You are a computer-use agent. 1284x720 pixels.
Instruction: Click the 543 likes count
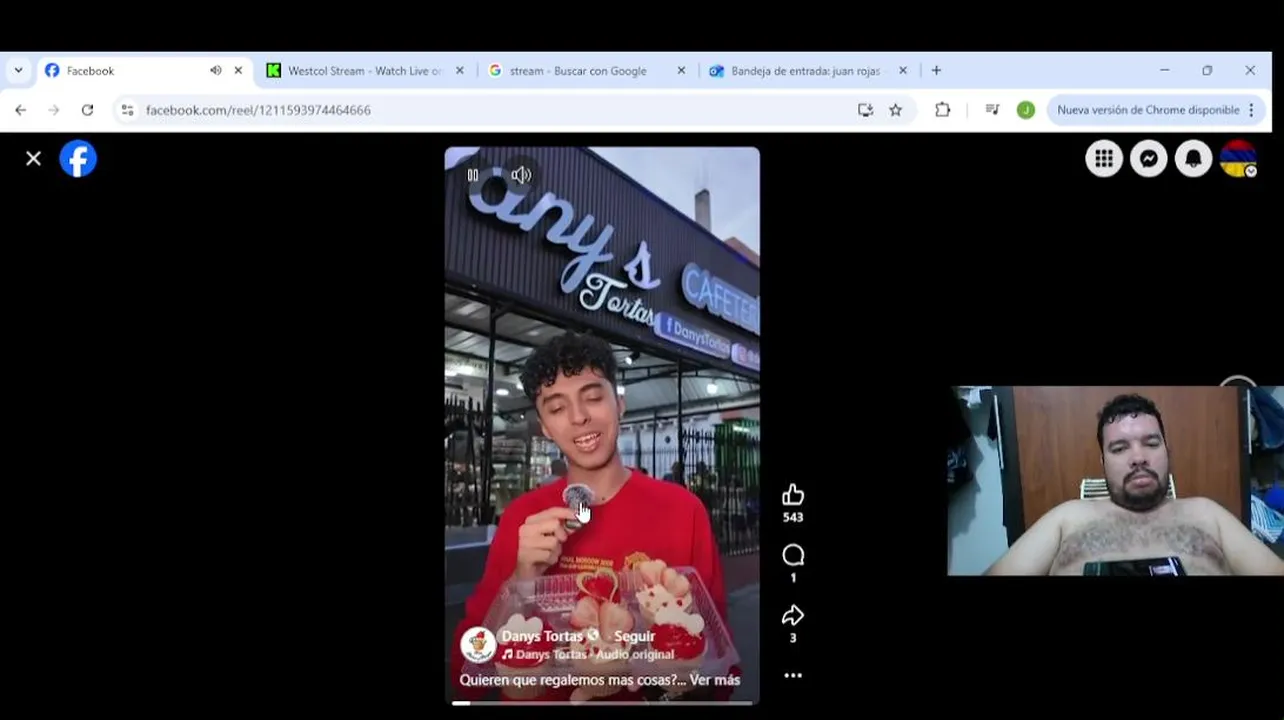pyautogui.click(x=793, y=518)
